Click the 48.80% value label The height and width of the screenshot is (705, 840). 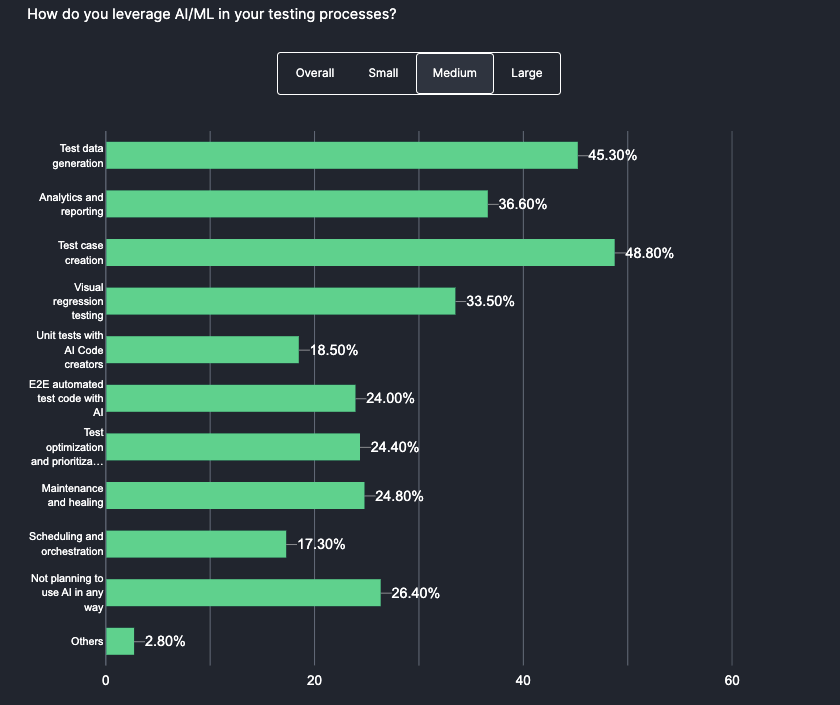(x=650, y=253)
